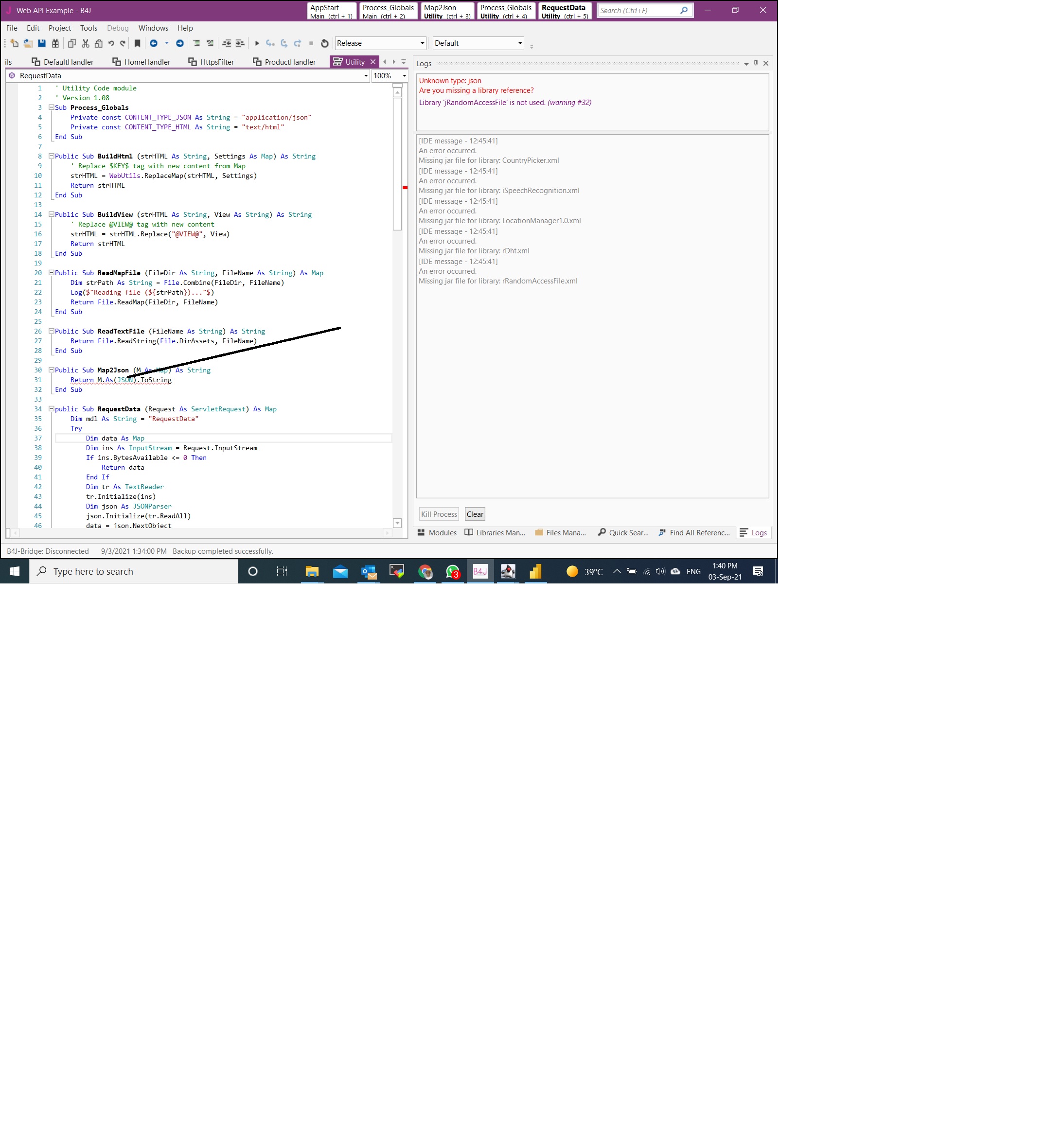Collapse the BuildHtml sub code block
The image size is (1064, 1128).
51,156
